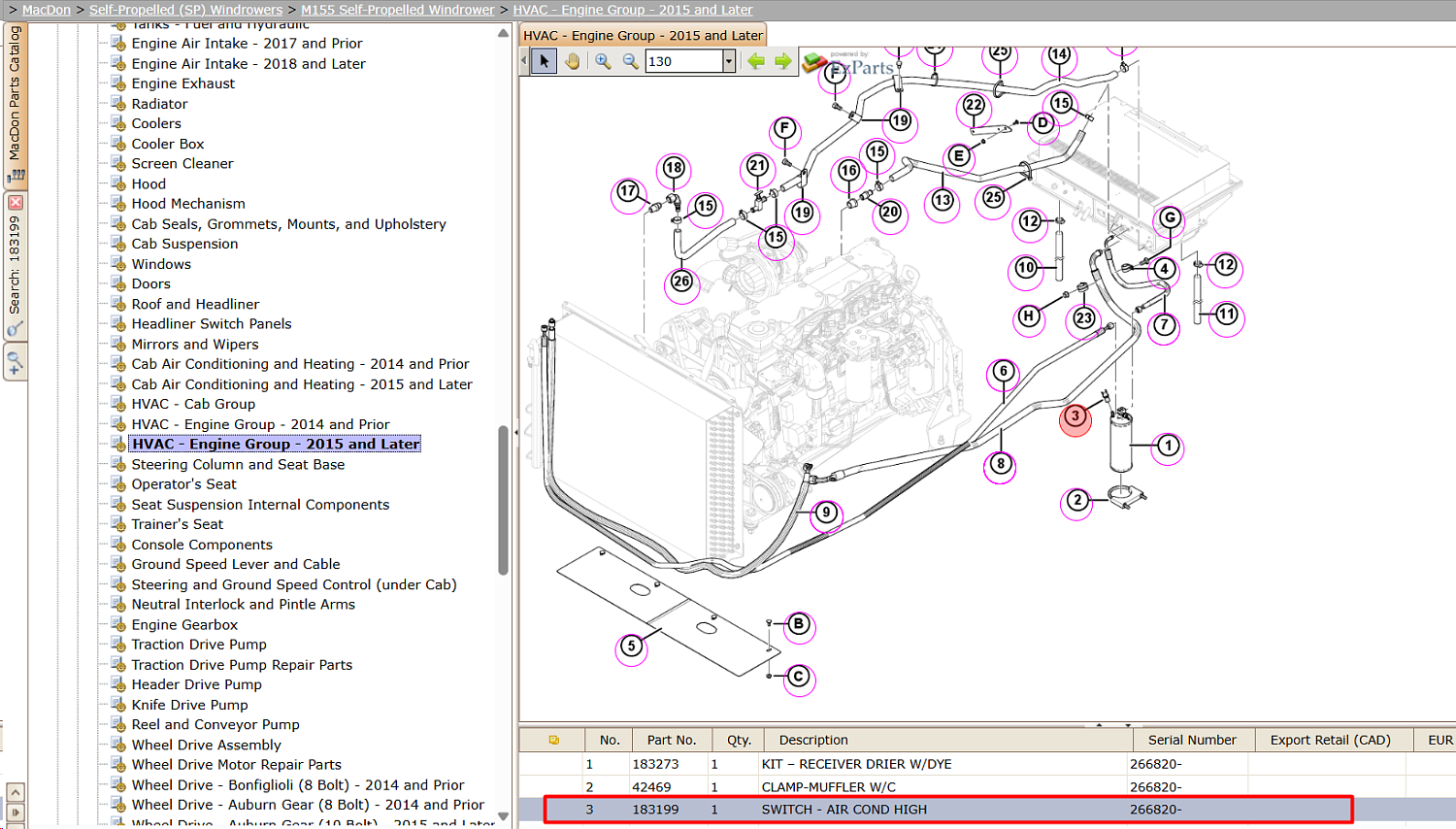The height and width of the screenshot is (829, 1456).
Task: Collapse the tree panel using the splitter arrow
Action: (x=515, y=432)
